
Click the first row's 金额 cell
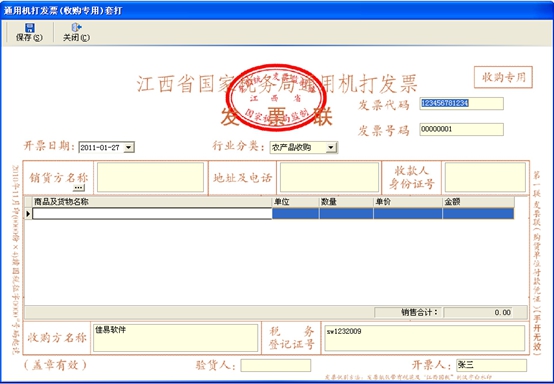click(x=478, y=213)
